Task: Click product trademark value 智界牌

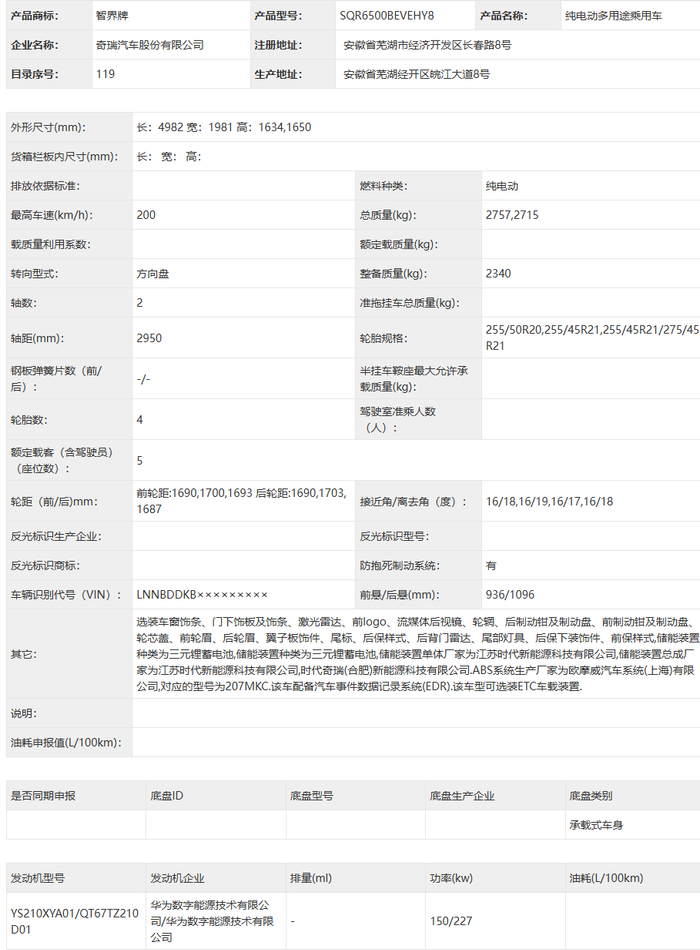Action: point(112,16)
